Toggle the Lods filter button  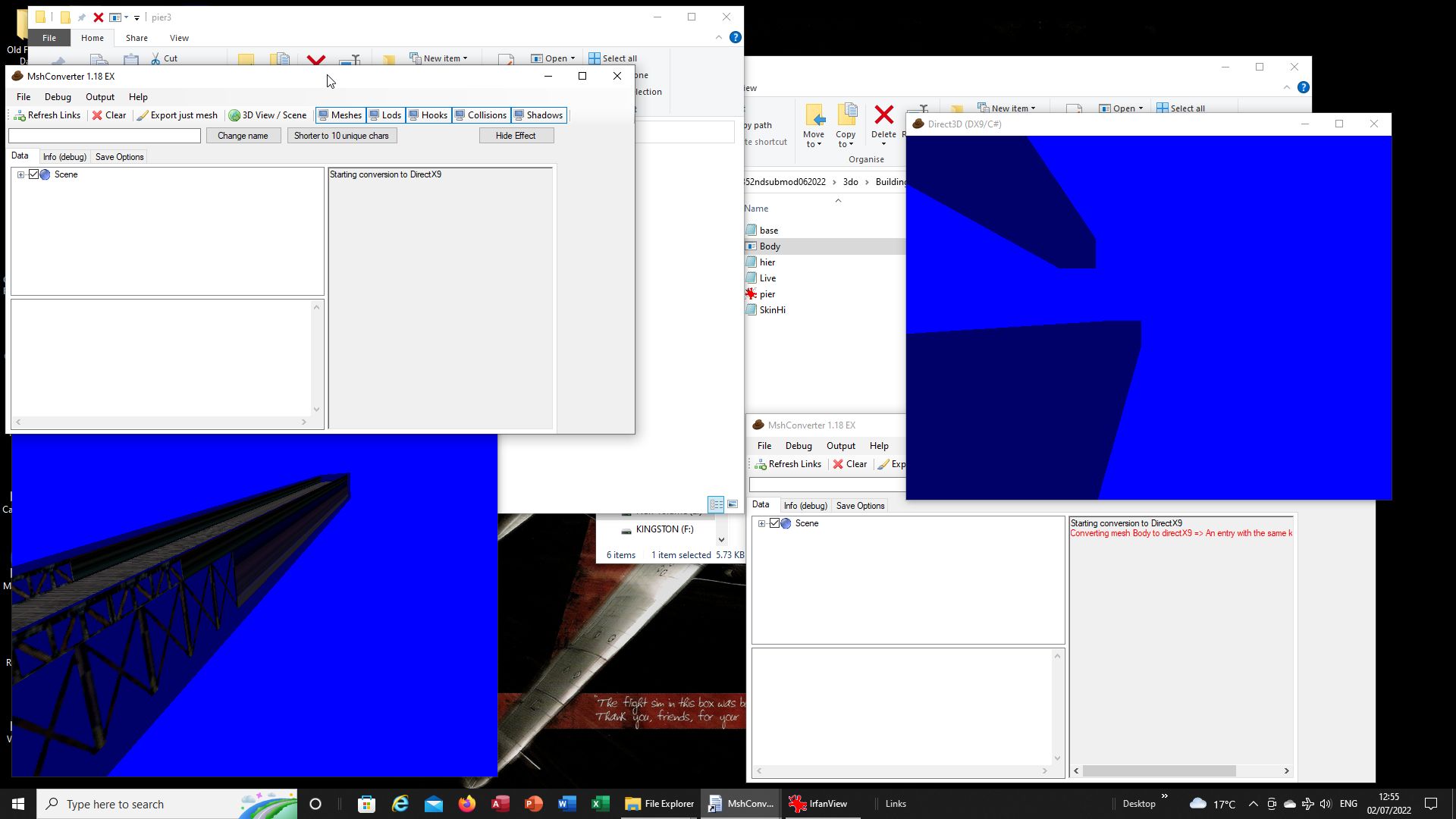pos(385,115)
